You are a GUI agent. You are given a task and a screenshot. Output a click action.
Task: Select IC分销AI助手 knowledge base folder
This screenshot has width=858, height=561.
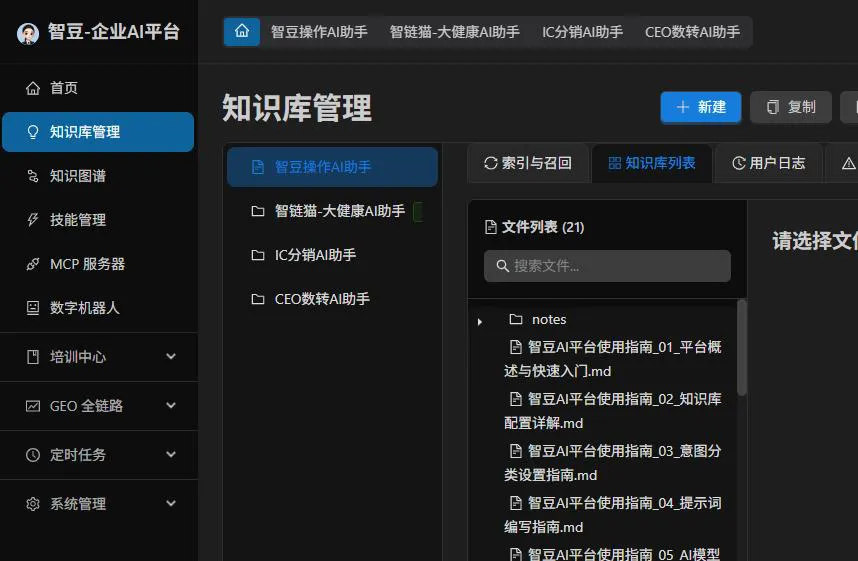[x=332, y=255]
